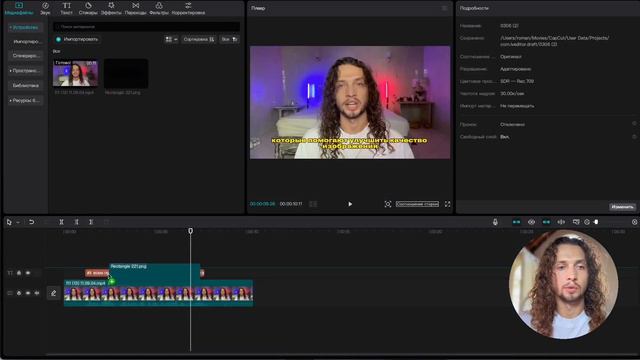This screenshot has height=360, width=640.
Task: Choose the selection cursor tool
Action: point(9,222)
